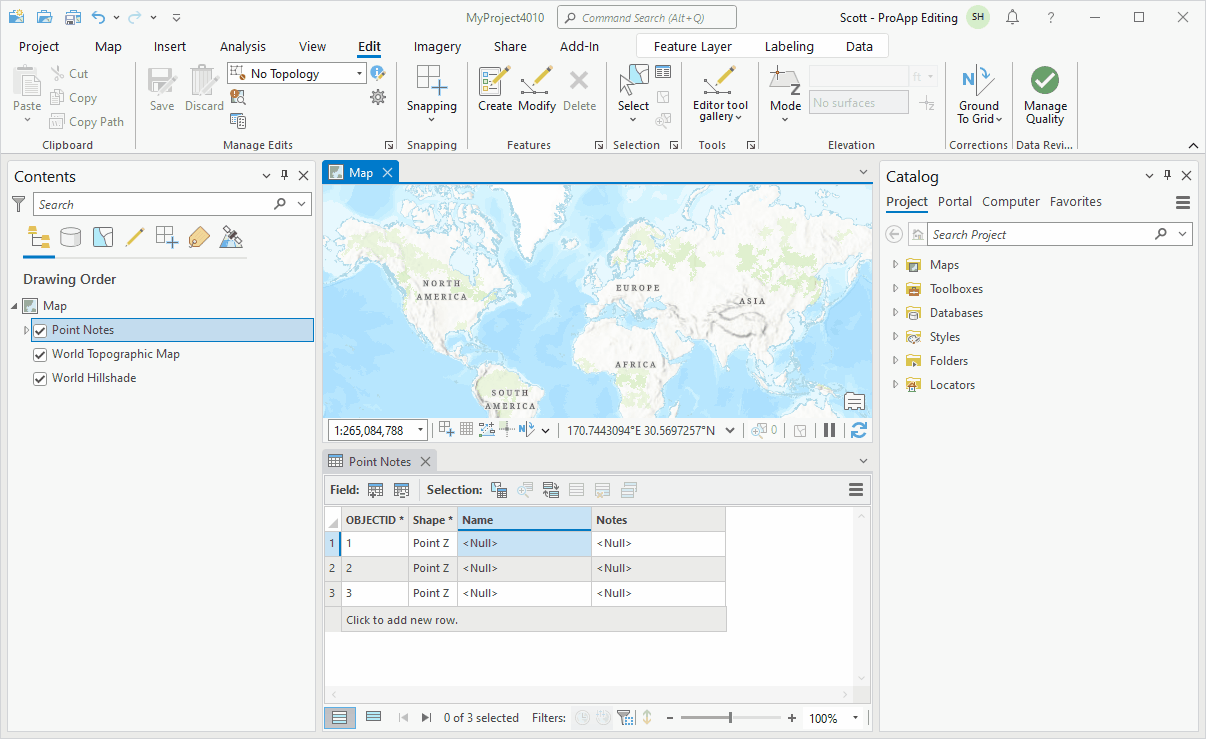Click the Create features icon
Screen dimensions: 1206x739
(494, 82)
